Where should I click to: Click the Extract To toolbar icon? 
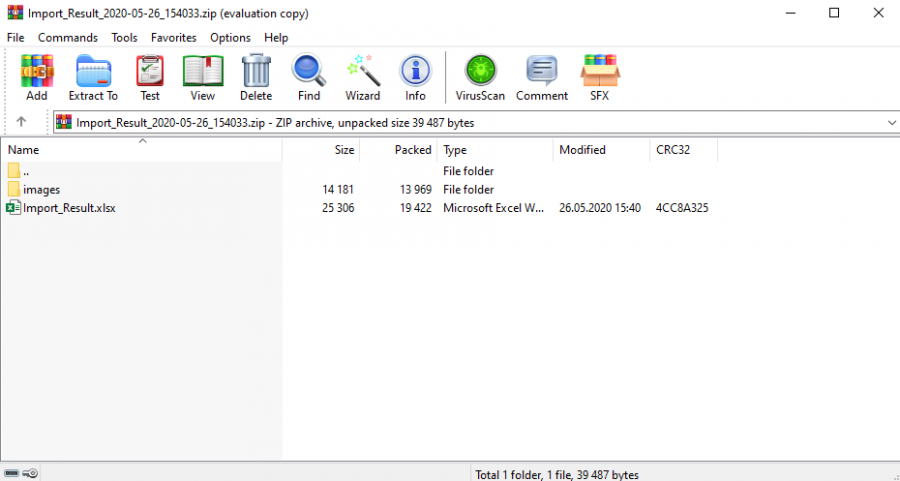(x=93, y=78)
